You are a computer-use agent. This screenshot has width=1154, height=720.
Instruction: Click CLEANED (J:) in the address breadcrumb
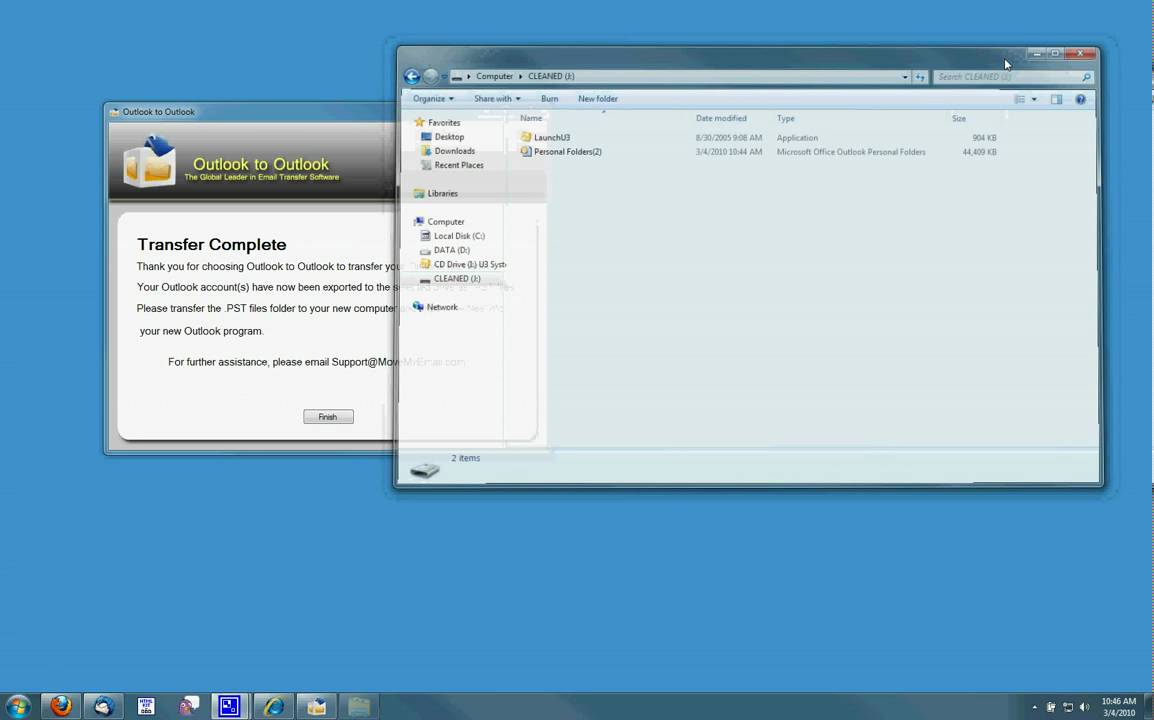click(x=551, y=76)
